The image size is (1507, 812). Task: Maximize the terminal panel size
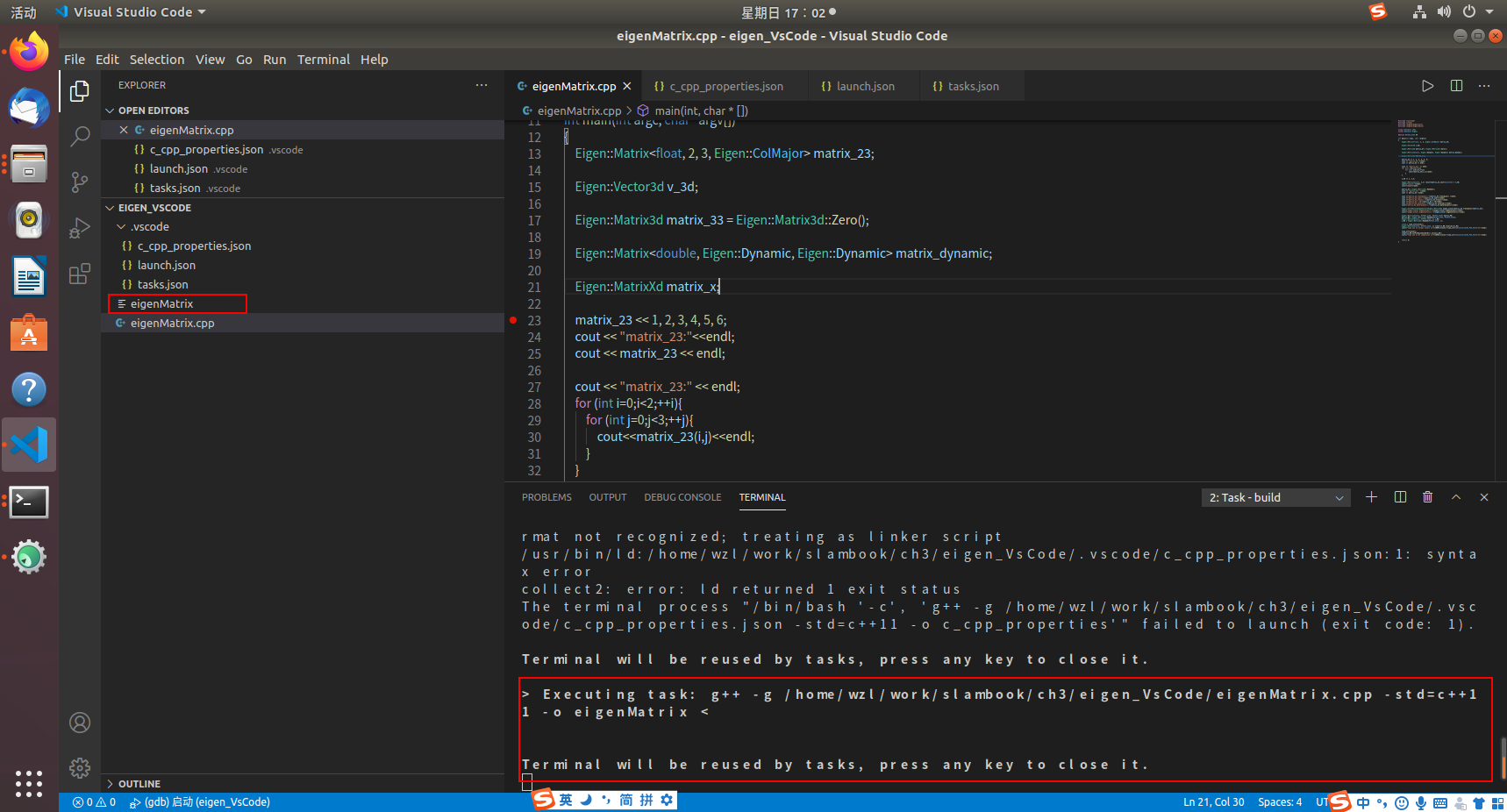pos(1456,497)
